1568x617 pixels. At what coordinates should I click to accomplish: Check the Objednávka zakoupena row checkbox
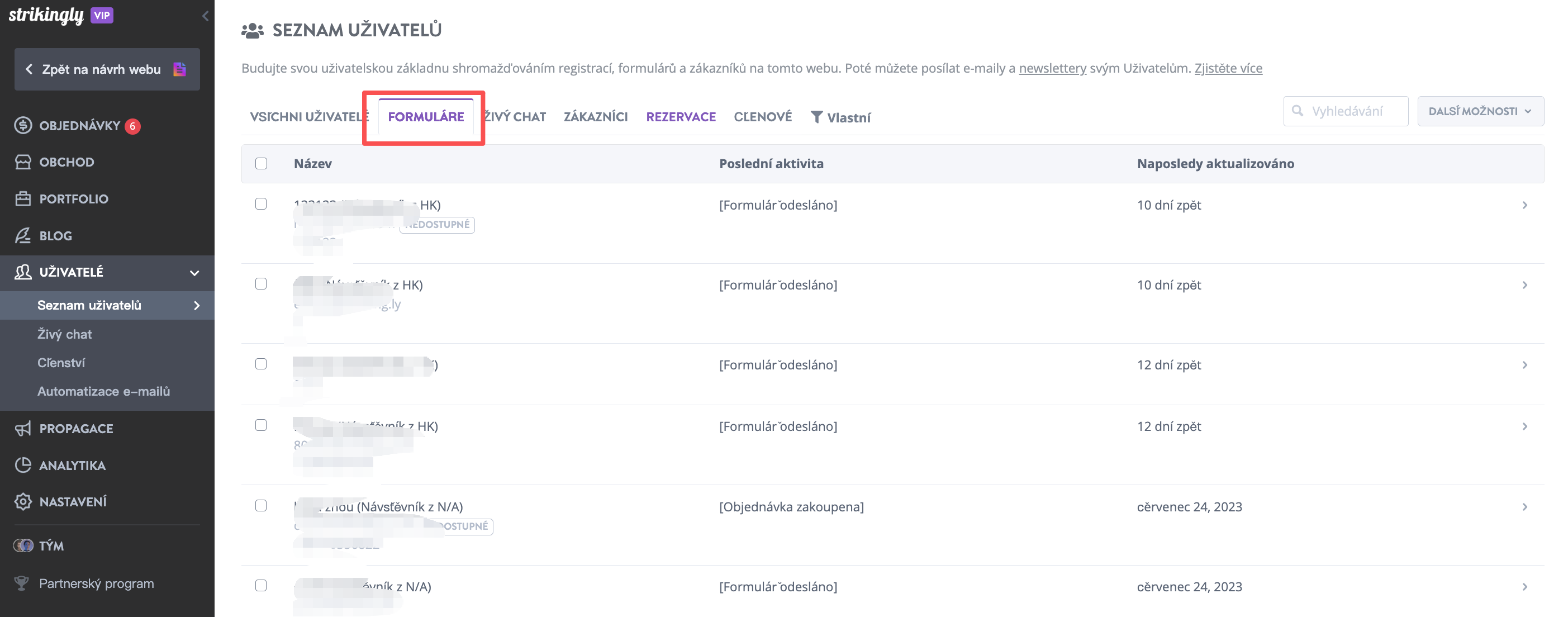coord(261,506)
